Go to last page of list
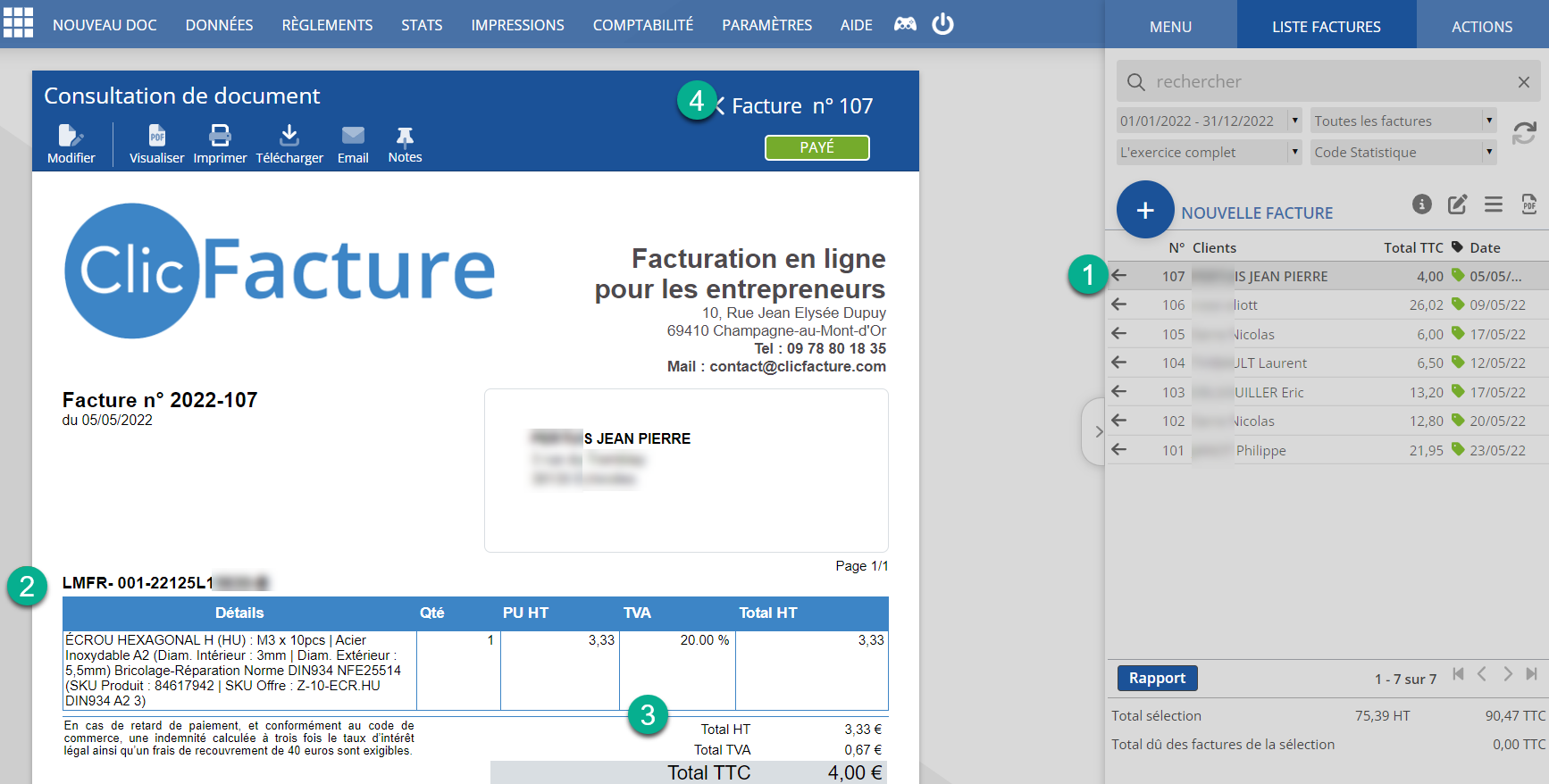 (x=1532, y=674)
